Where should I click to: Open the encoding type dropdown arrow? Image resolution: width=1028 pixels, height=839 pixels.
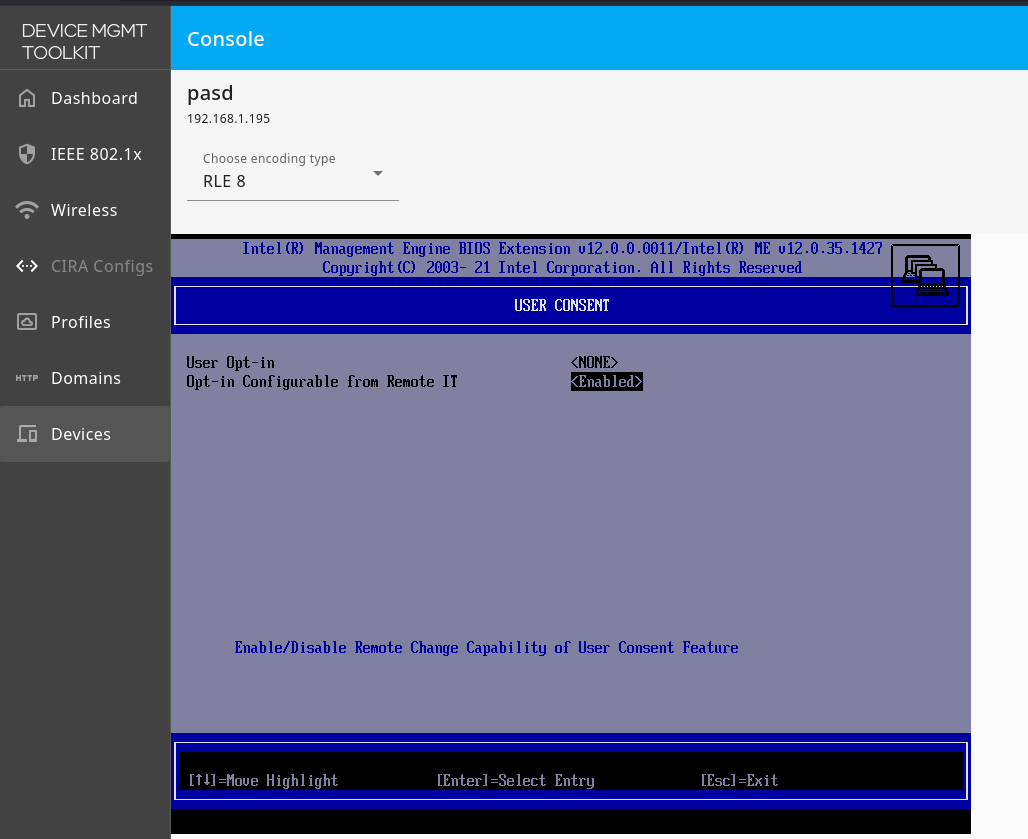coord(378,173)
